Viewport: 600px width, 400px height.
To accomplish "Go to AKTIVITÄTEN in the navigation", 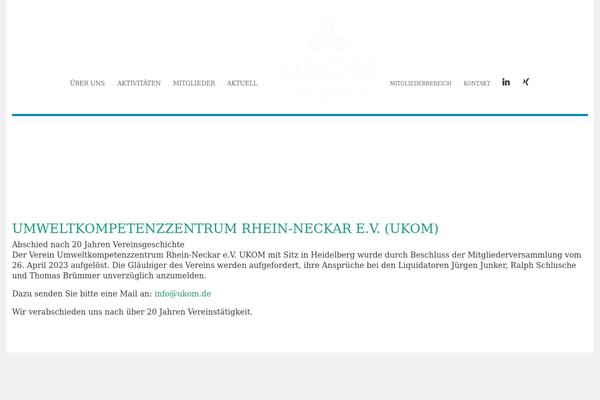I will 139,83.
